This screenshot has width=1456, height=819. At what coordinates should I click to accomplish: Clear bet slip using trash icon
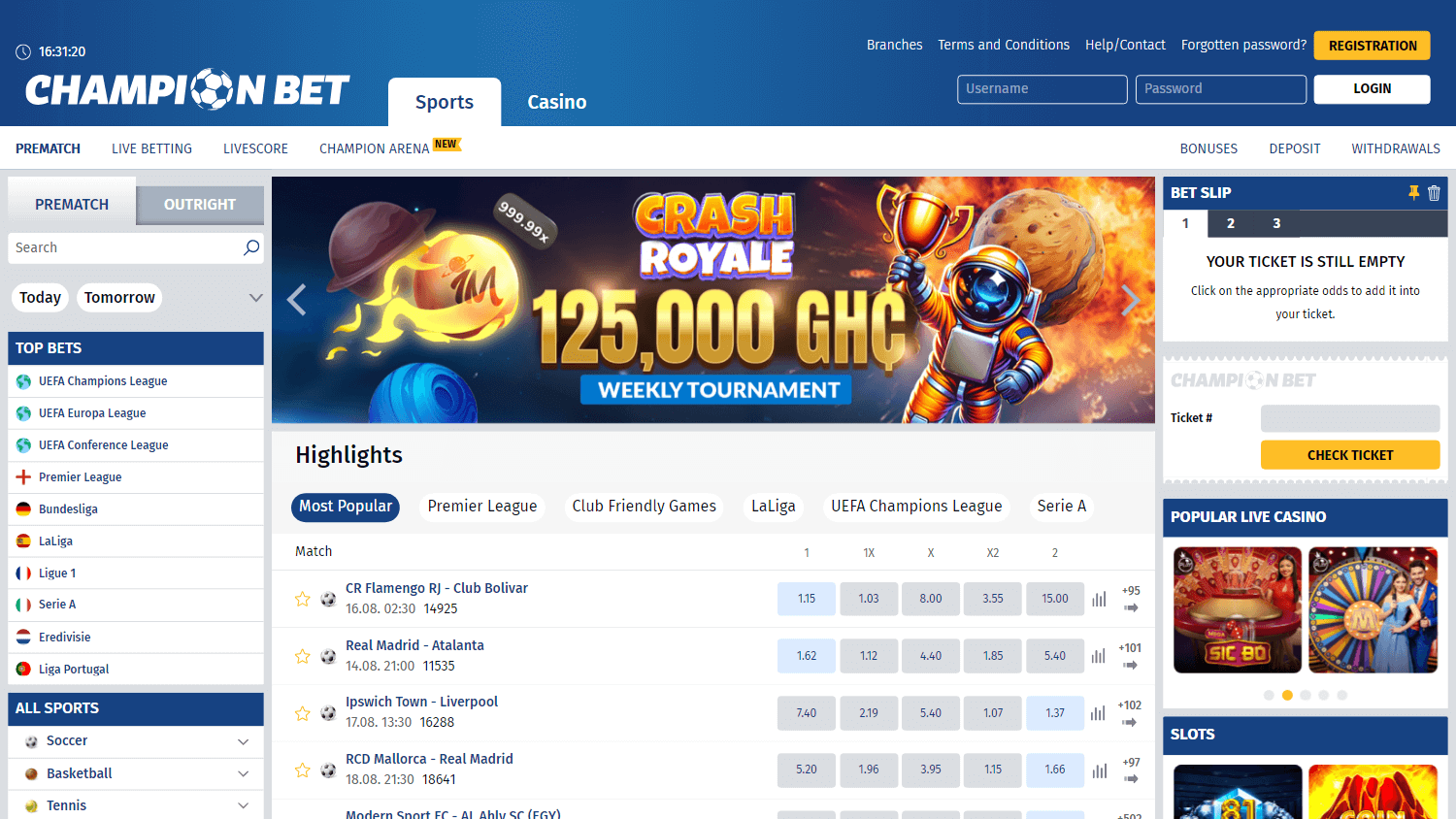(1434, 193)
